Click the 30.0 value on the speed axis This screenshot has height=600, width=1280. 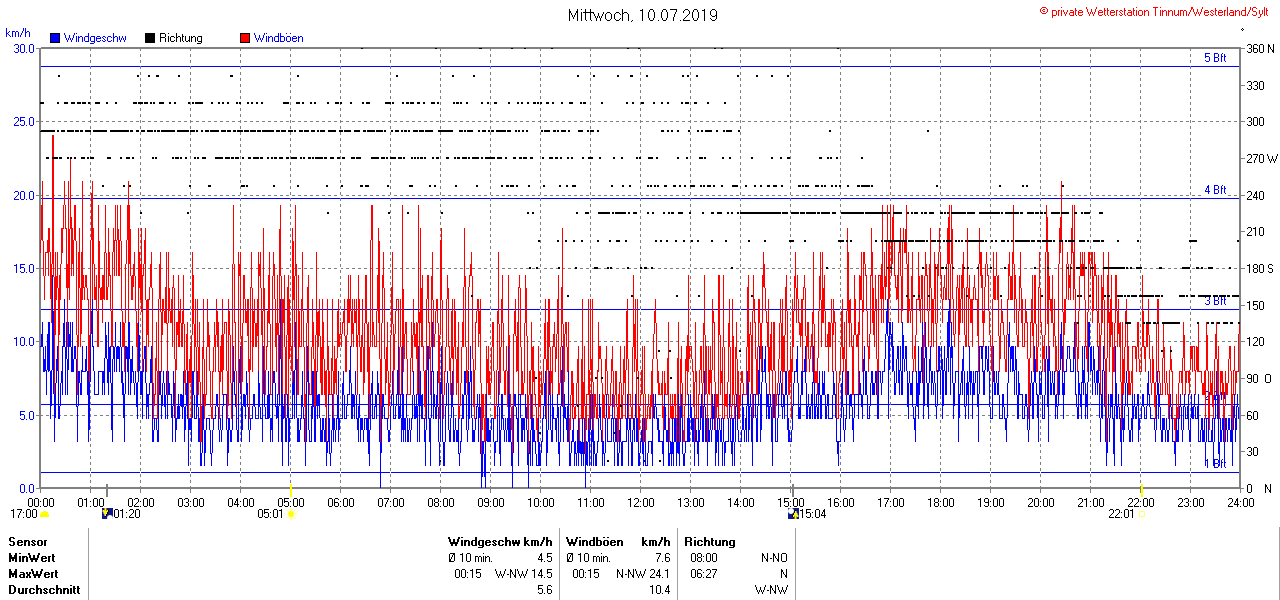[23, 48]
